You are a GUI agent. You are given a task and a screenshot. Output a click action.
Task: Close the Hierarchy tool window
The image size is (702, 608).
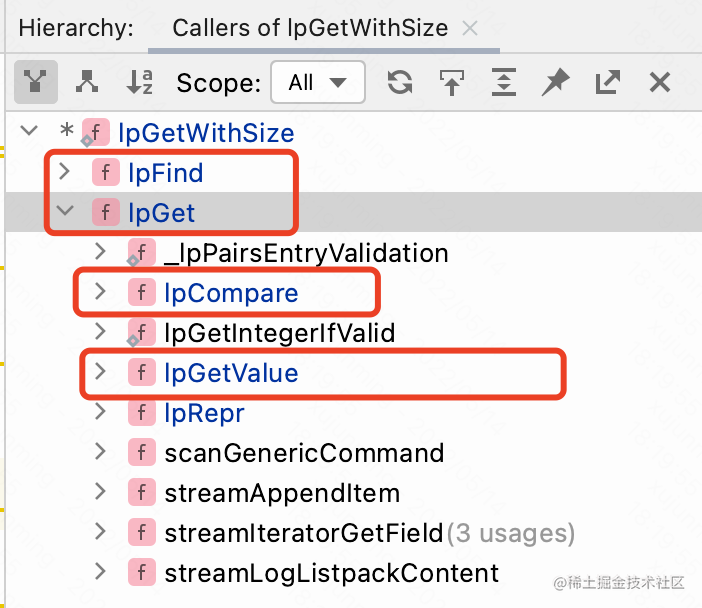[x=659, y=82]
